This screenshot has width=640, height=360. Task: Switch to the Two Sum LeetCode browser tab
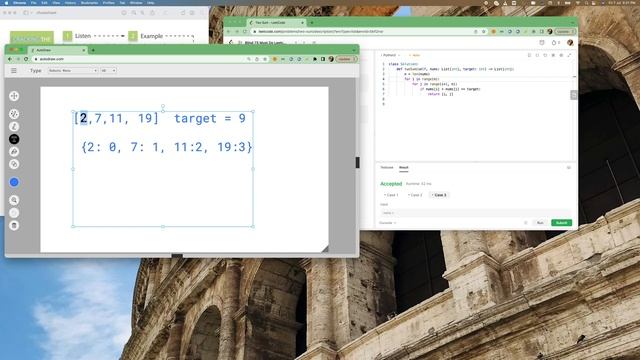point(276,22)
